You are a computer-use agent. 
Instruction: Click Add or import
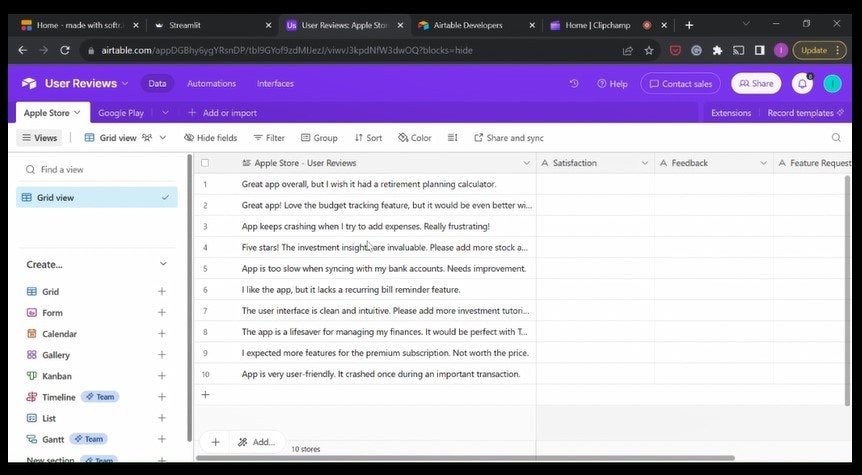tap(223, 113)
